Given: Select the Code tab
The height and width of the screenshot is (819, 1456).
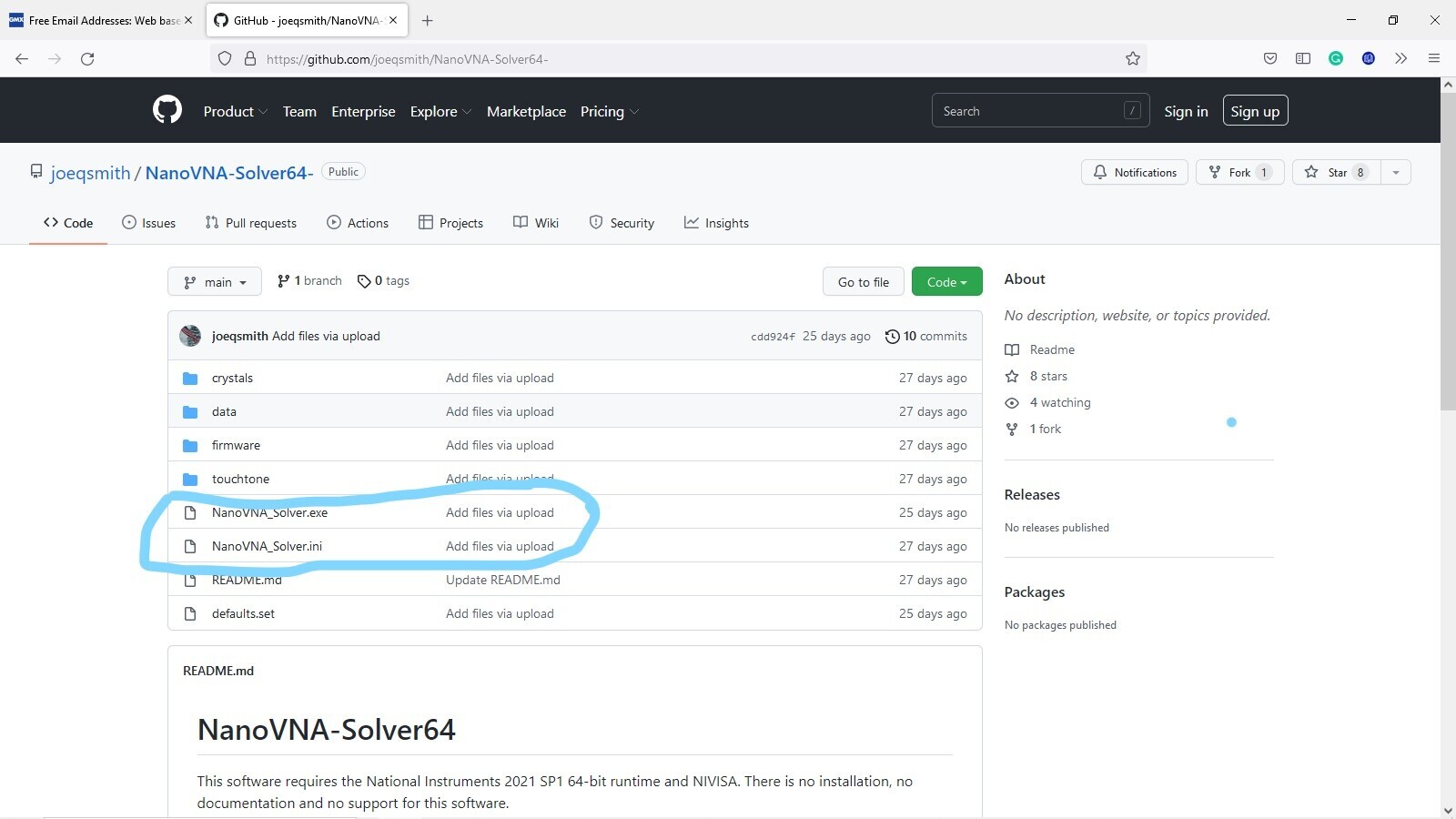Looking at the screenshot, I should point(68,223).
